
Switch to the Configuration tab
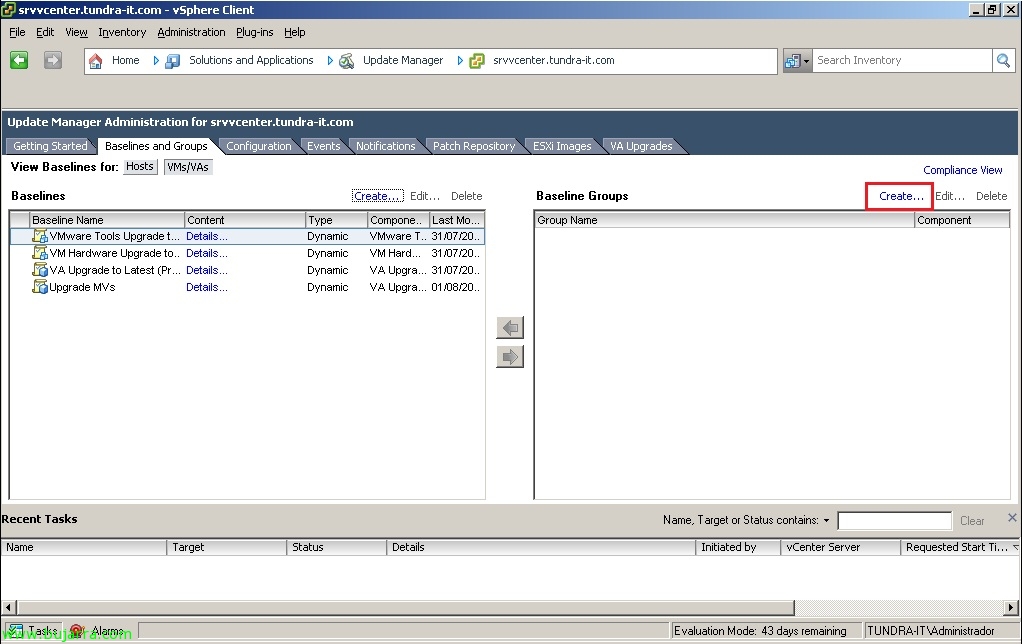(x=259, y=146)
